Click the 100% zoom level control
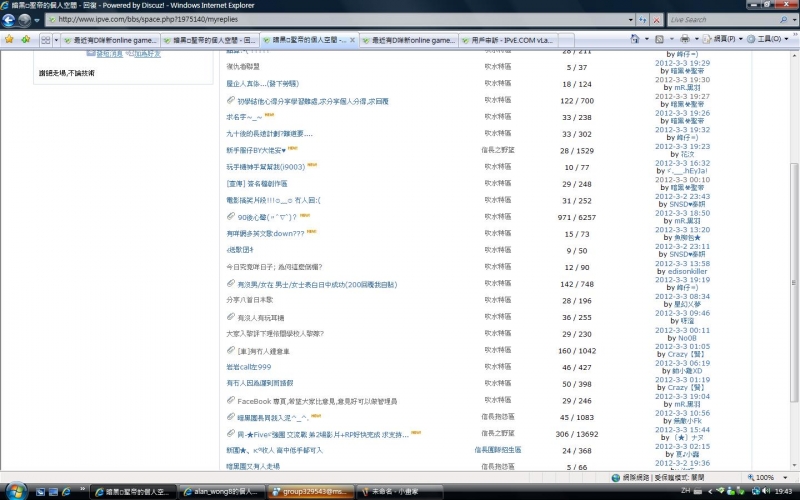Image resolution: width=800 pixels, height=500 pixels. pos(761,478)
